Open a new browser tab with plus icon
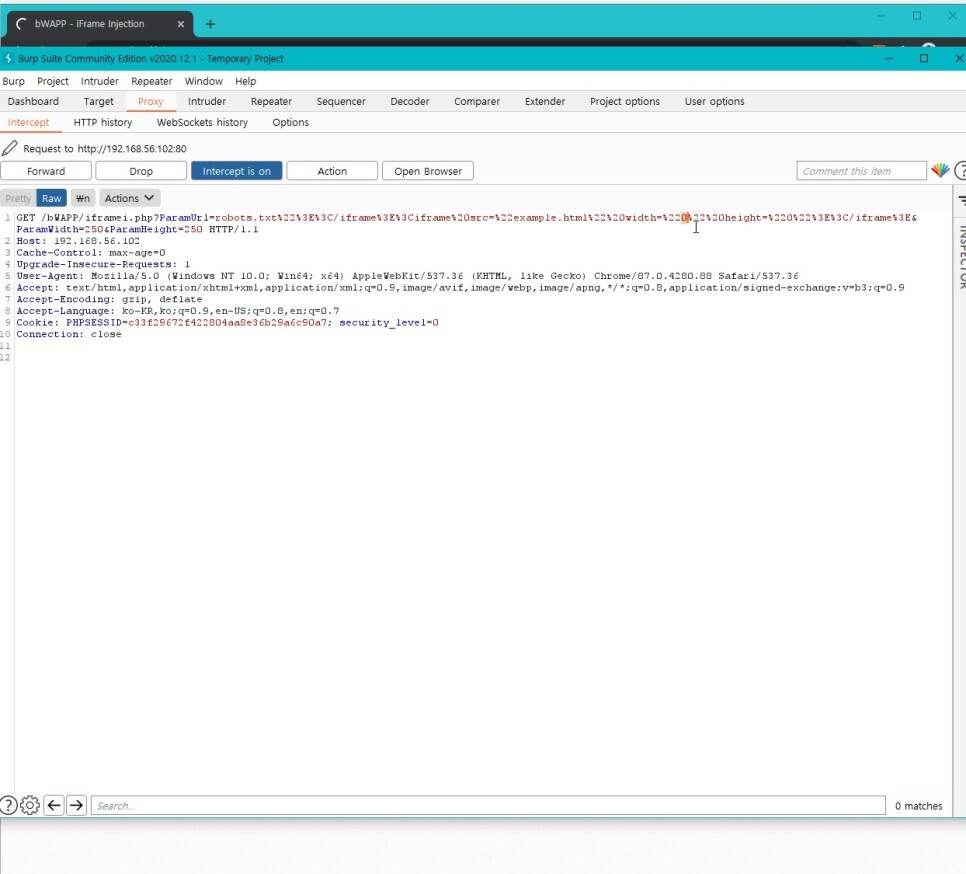 click(x=210, y=24)
